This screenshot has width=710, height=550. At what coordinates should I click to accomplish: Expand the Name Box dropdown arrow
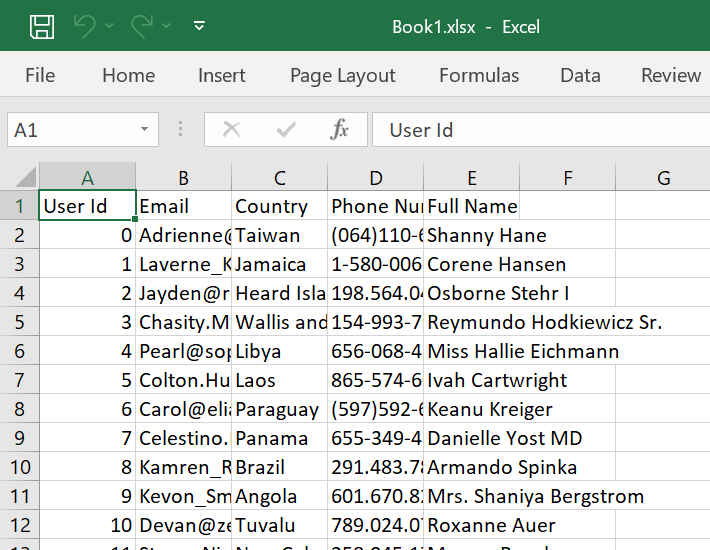[x=145, y=130]
